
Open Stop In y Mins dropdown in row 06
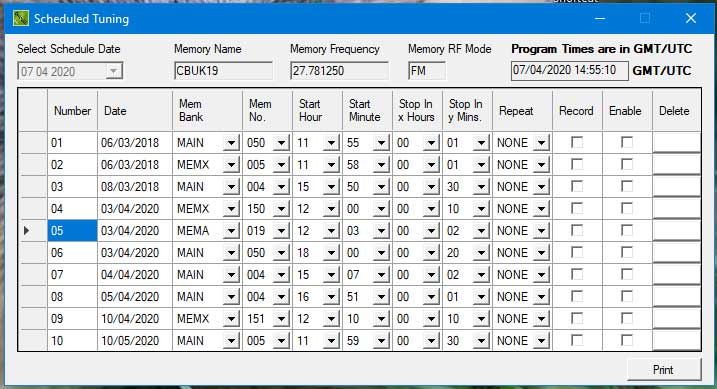coord(481,253)
